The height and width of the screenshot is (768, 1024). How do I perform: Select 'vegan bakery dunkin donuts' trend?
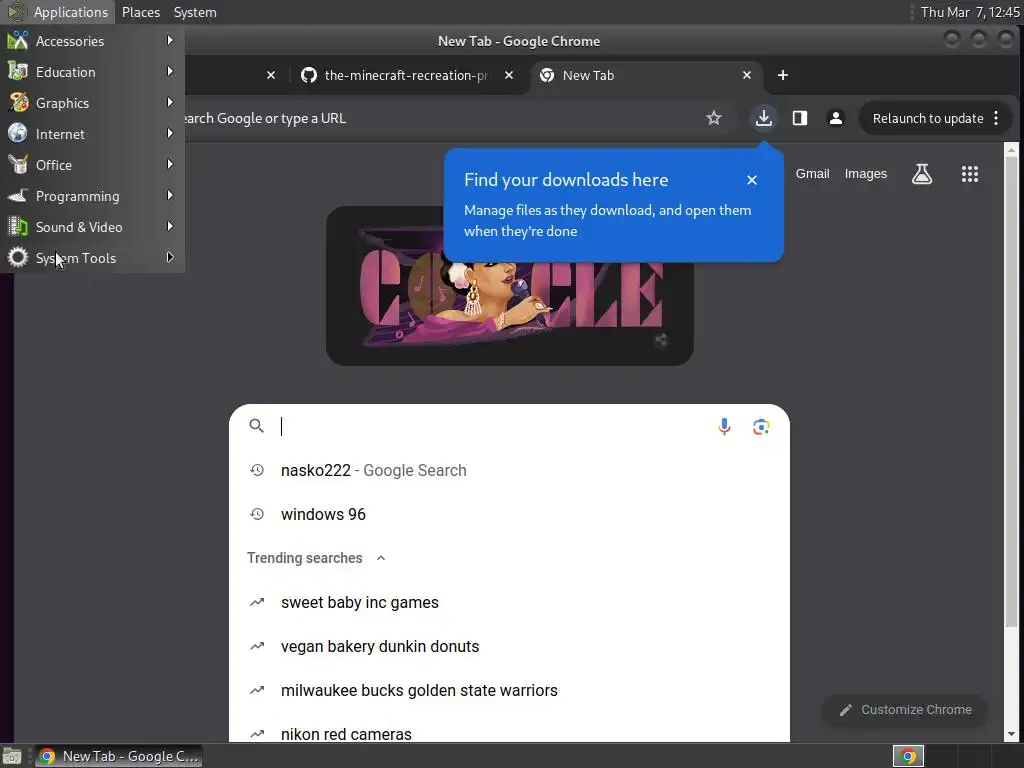[x=509, y=647]
